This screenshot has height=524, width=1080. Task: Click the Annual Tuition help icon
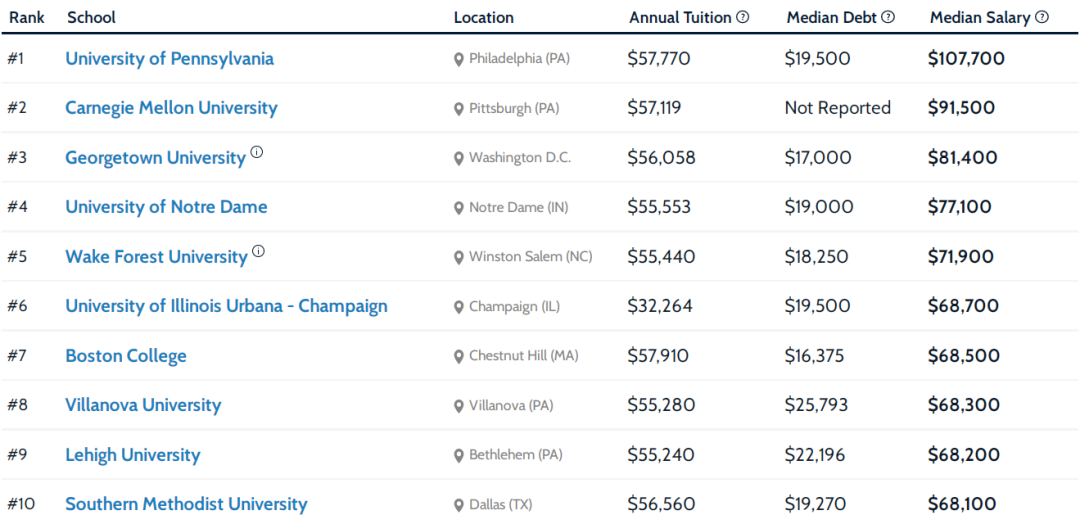click(743, 17)
